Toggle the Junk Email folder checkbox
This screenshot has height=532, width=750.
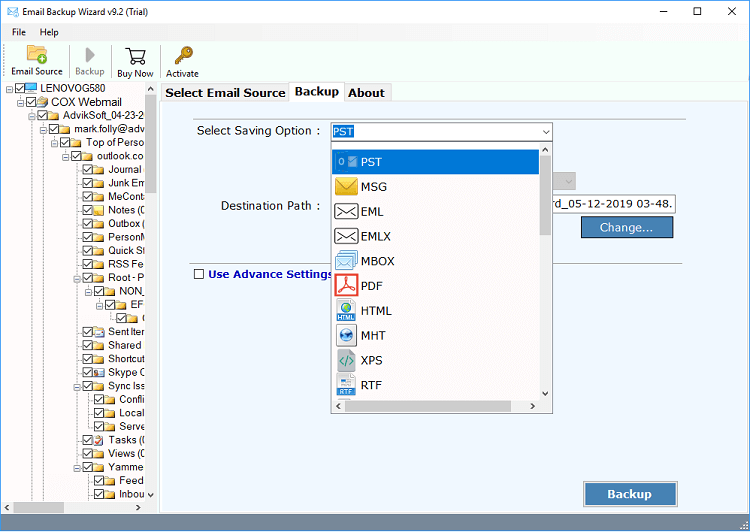pos(88,183)
